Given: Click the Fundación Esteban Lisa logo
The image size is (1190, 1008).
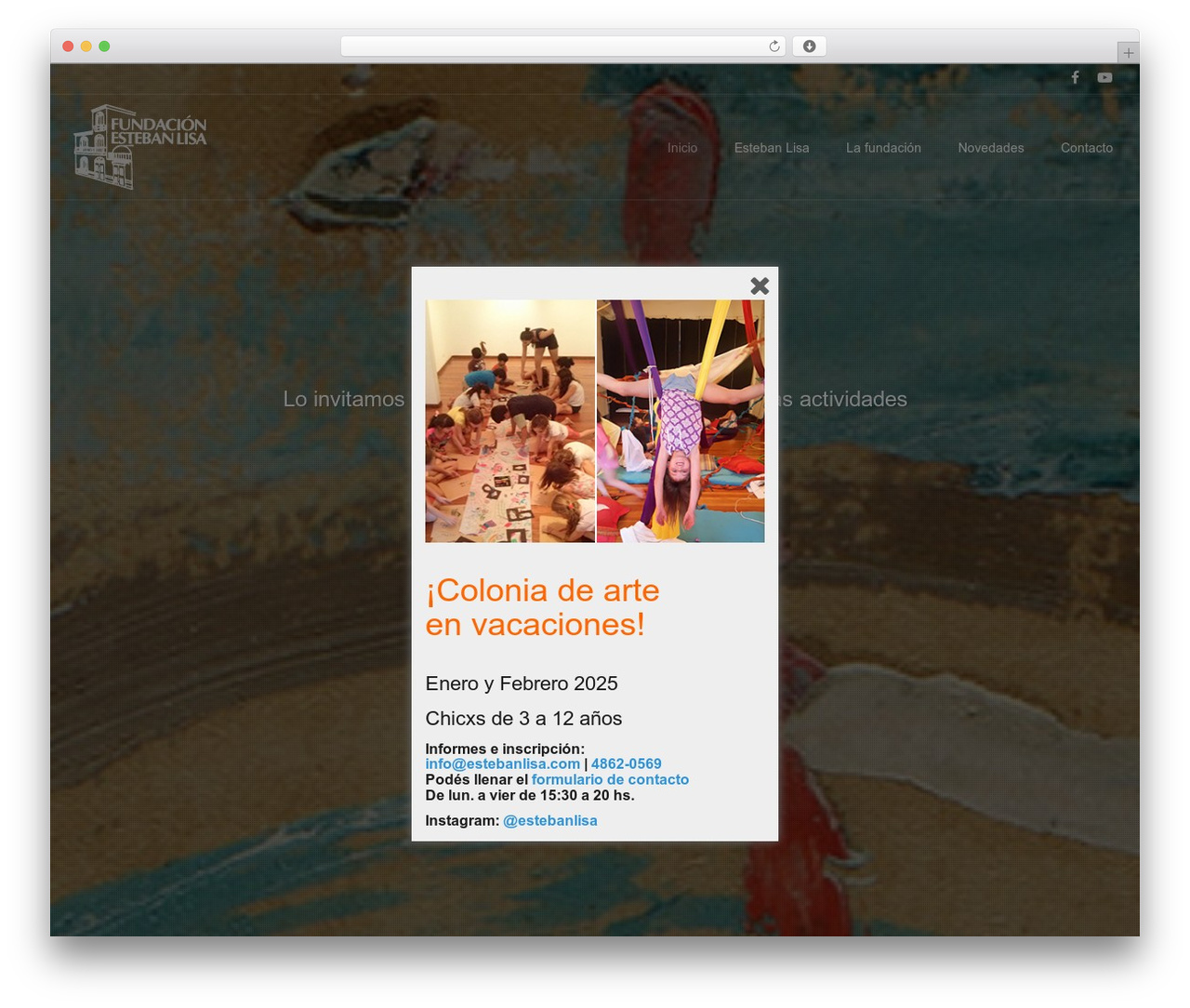Looking at the screenshot, I should pyautogui.click(x=140, y=146).
